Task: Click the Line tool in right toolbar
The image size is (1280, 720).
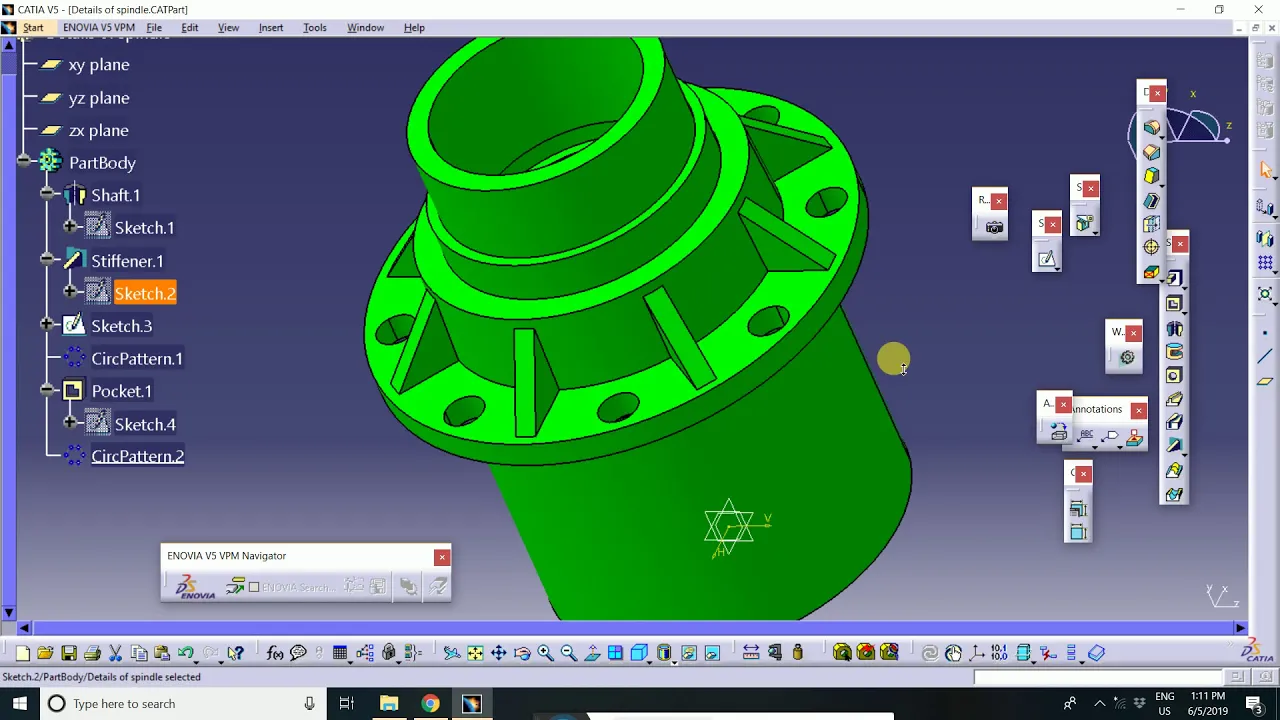Action: 1265,356
